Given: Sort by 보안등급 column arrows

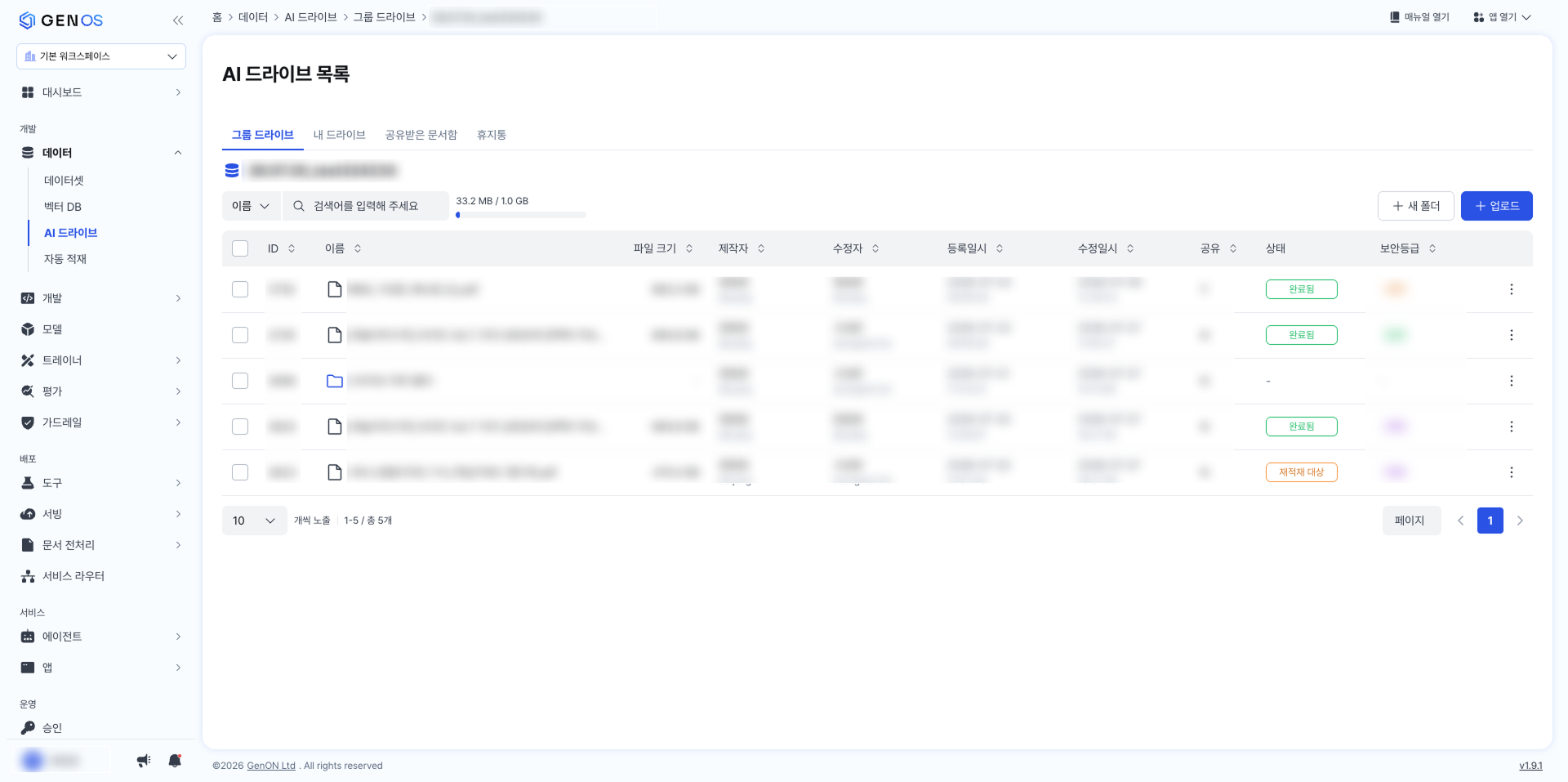Looking at the screenshot, I should point(1432,248).
